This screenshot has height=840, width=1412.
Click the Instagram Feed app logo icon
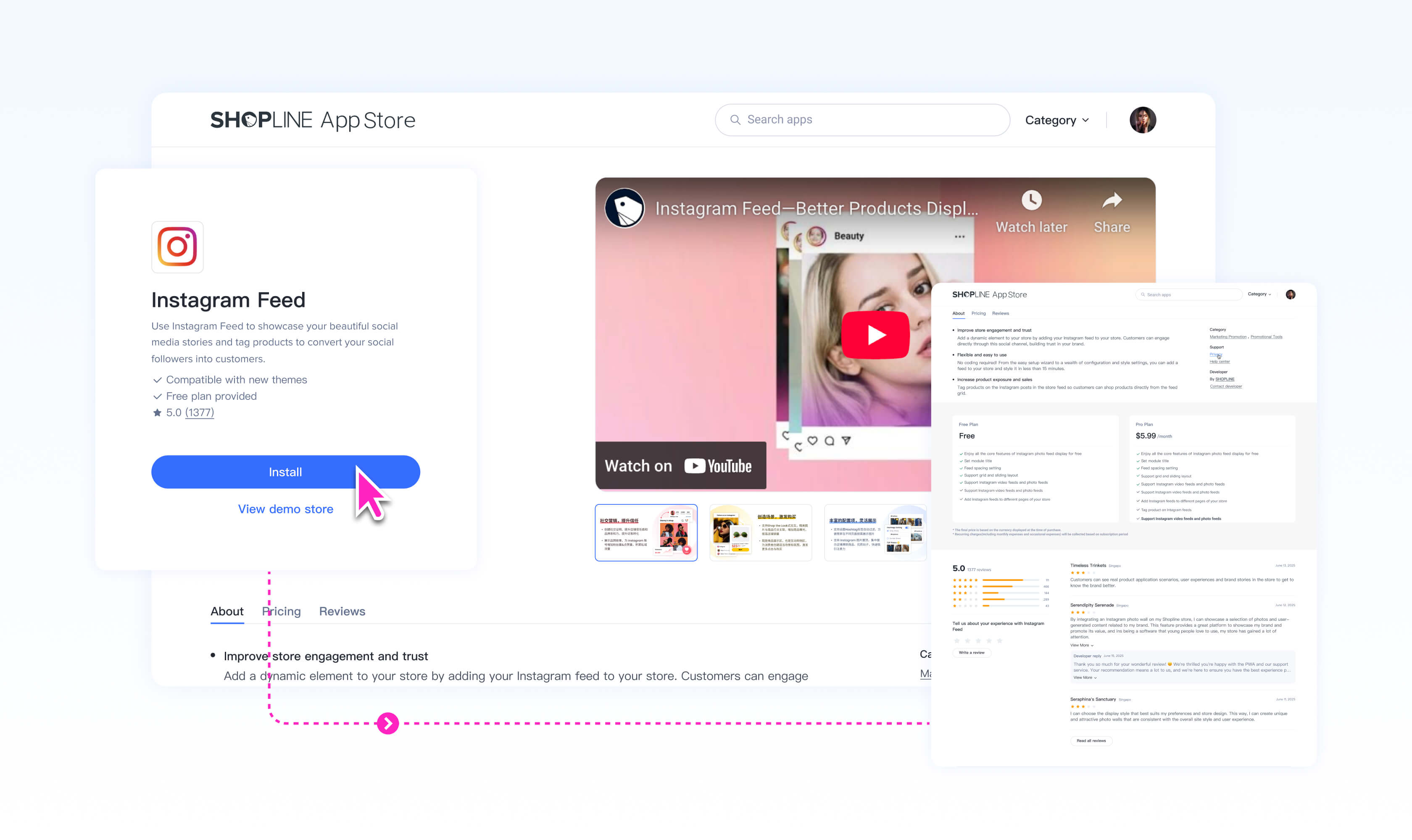pyautogui.click(x=177, y=247)
